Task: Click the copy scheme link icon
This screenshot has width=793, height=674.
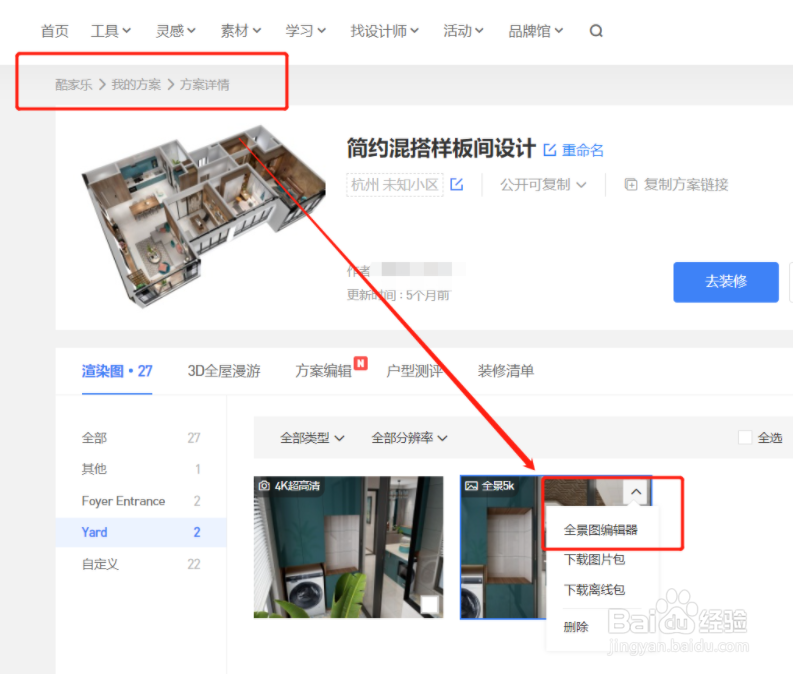Action: tap(631, 185)
